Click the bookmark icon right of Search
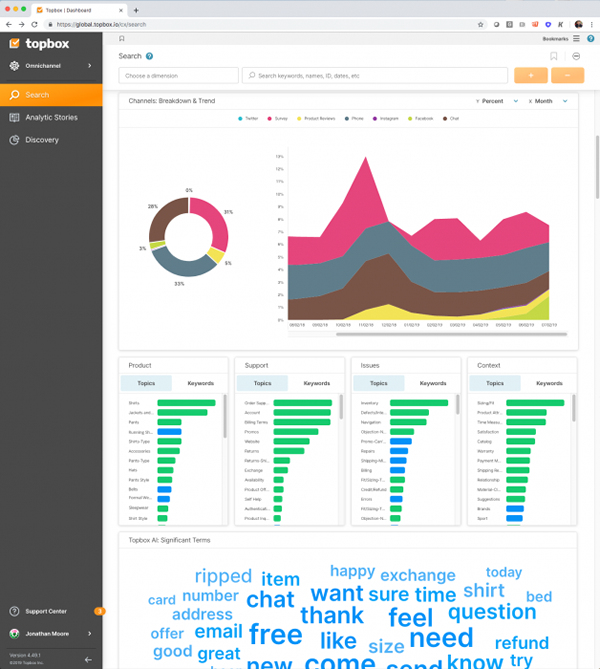Screen dimensions: 600x669 coord(554,56)
